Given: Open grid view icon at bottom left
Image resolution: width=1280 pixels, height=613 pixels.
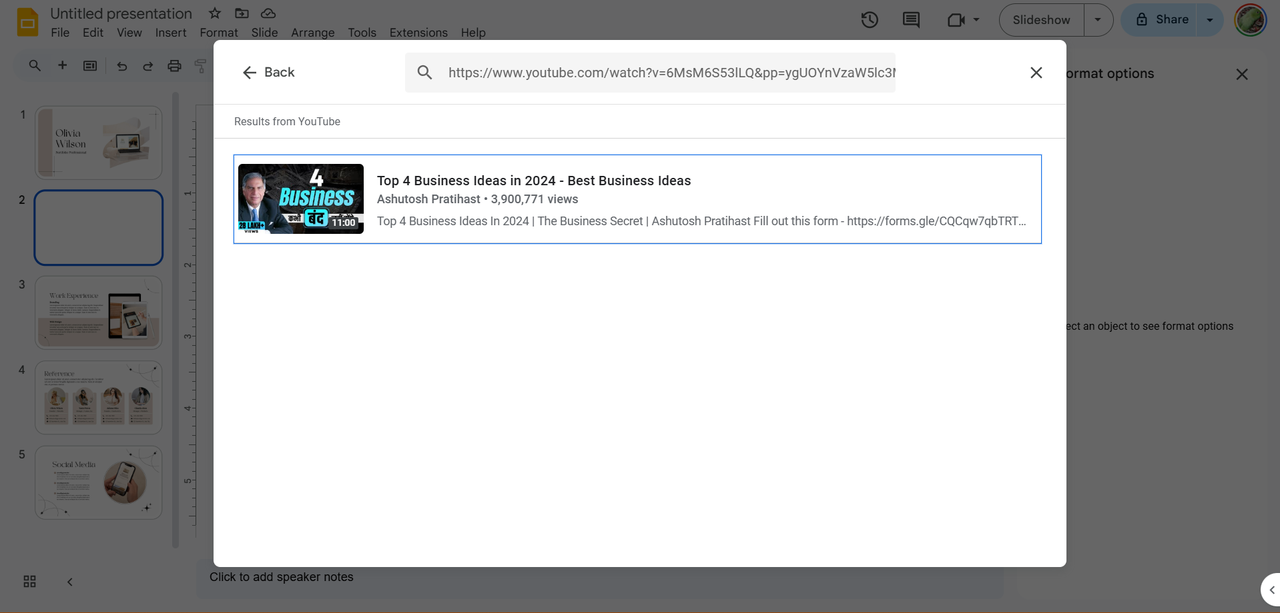Looking at the screenshot, I should point(30,581).
